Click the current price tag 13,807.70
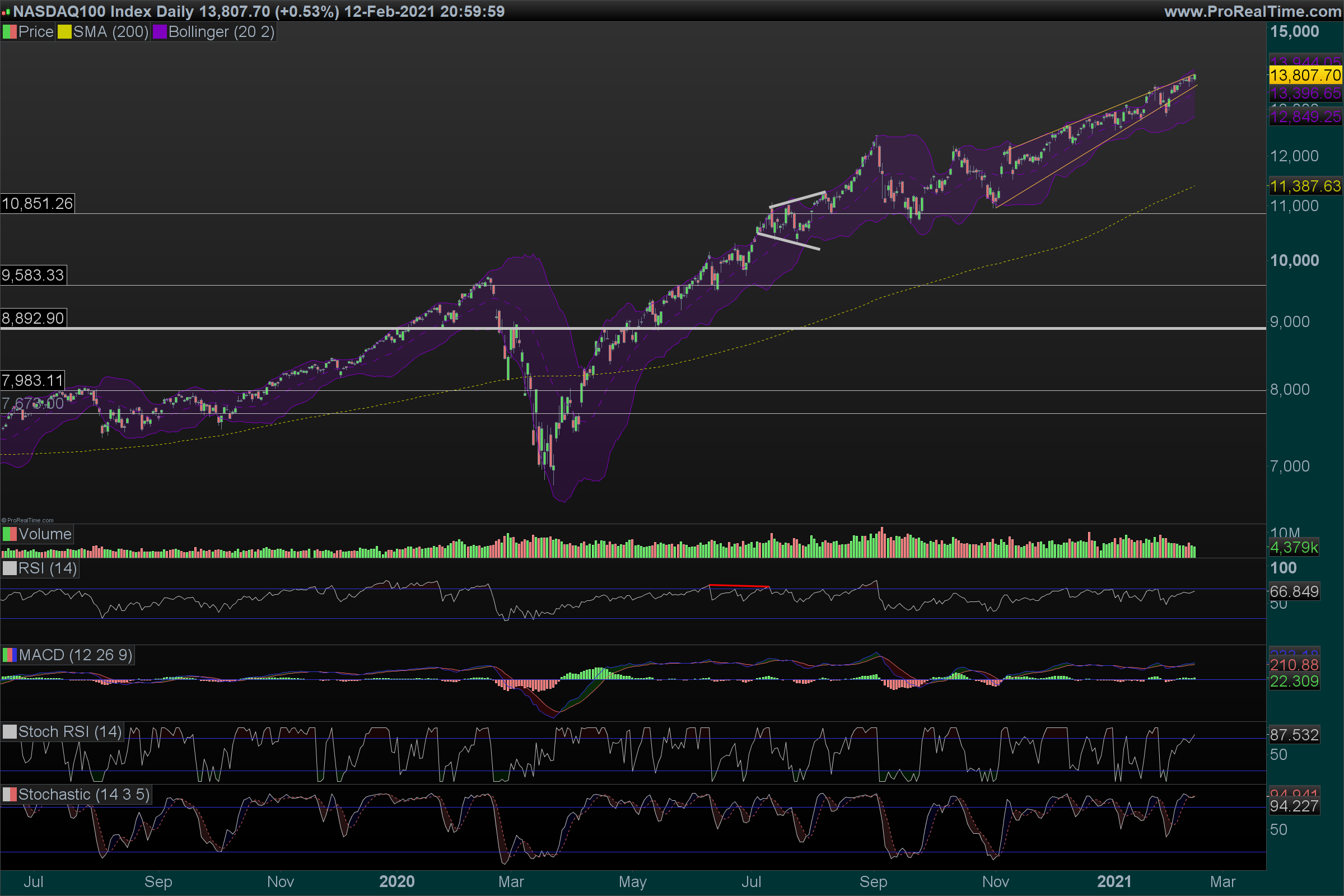The height and width of the screenshot is (896, 1344). tap(1305, 76)
